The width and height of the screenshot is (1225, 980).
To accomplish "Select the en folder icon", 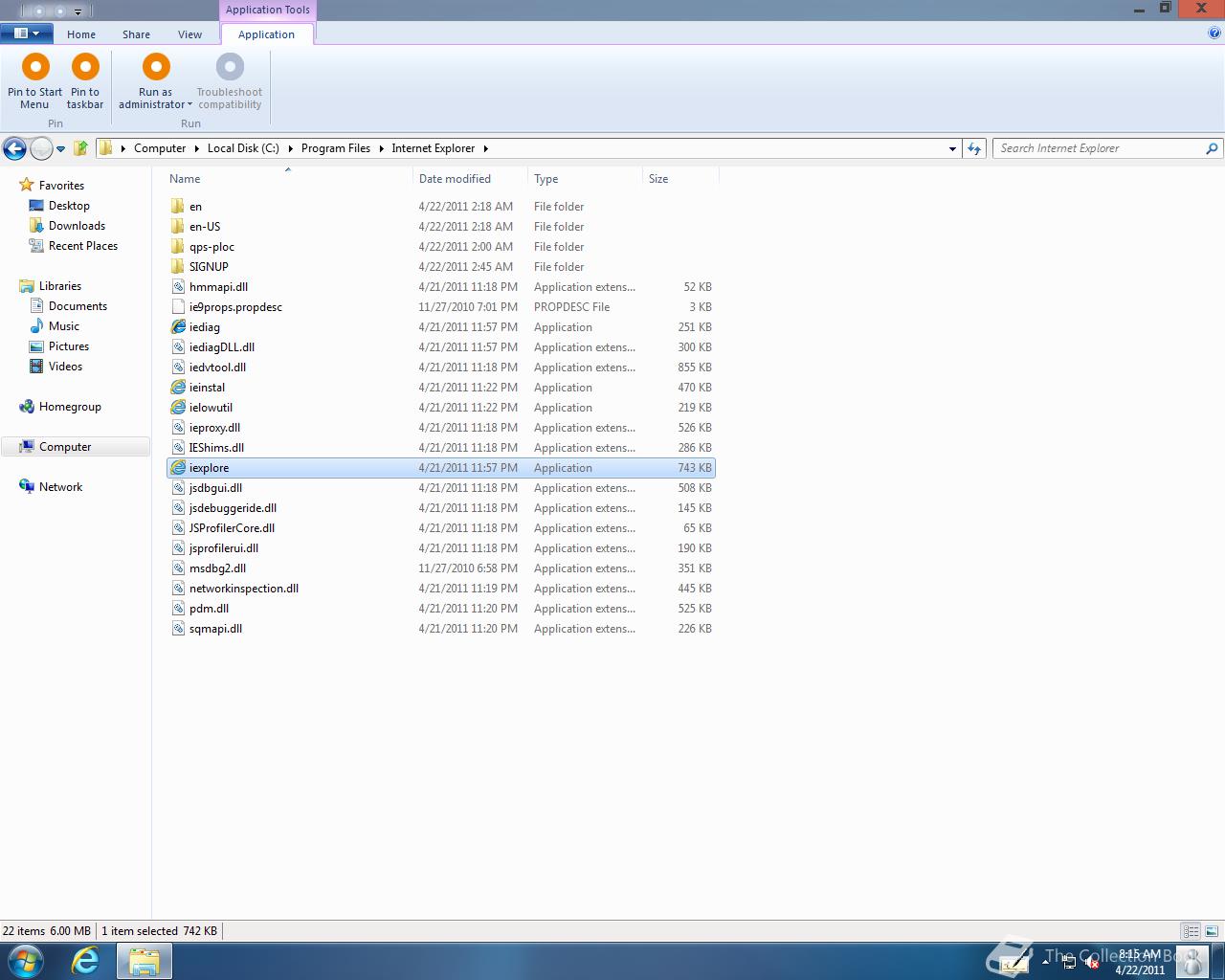I will (x=177, y=207).
